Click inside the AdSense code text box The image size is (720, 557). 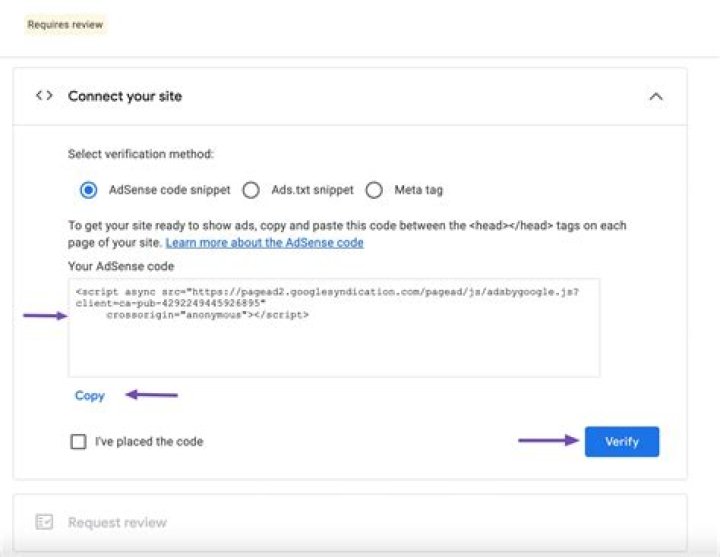(334, 328)
